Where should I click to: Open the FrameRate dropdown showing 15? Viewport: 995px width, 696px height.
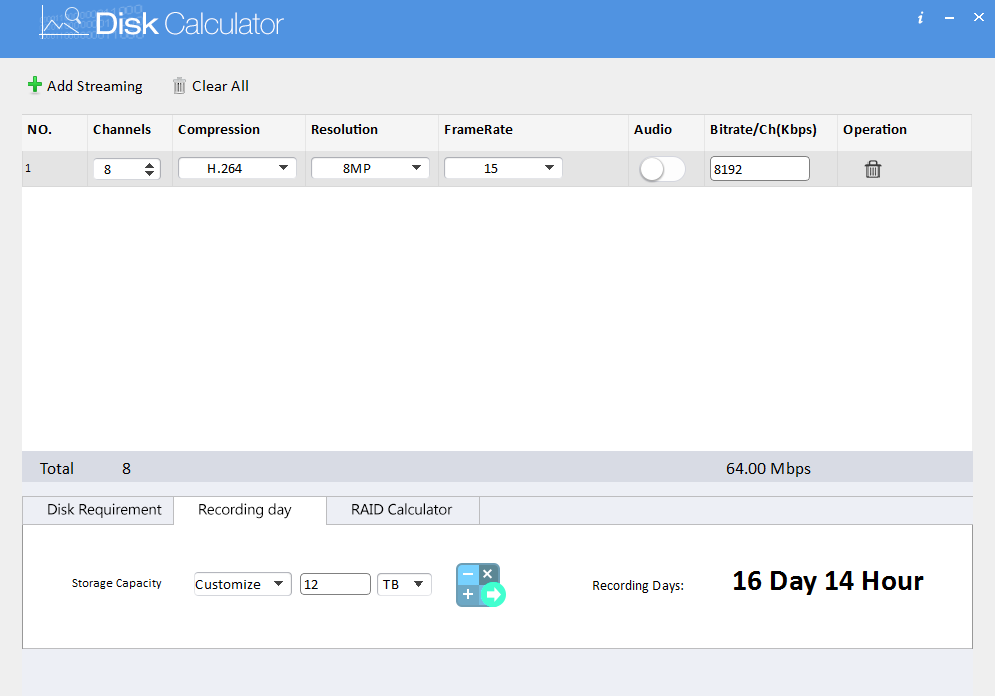pos(503,169)
